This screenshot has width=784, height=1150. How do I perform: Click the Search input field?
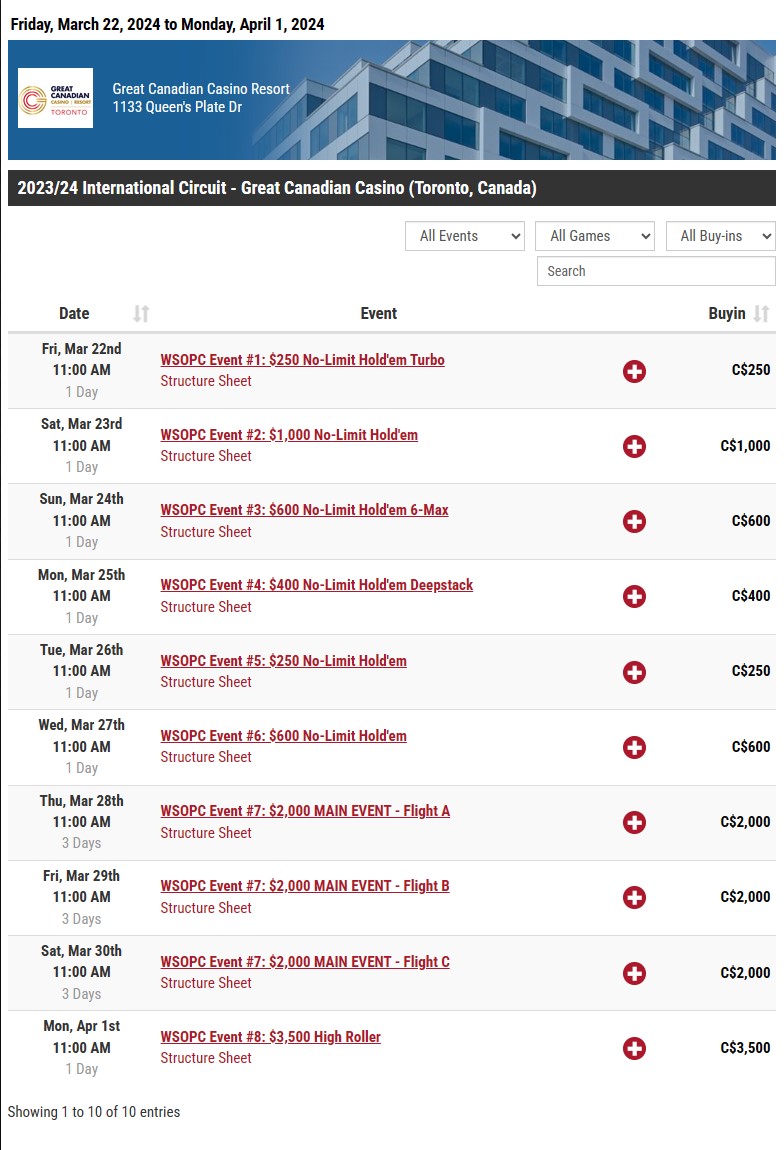click(656, 271)
